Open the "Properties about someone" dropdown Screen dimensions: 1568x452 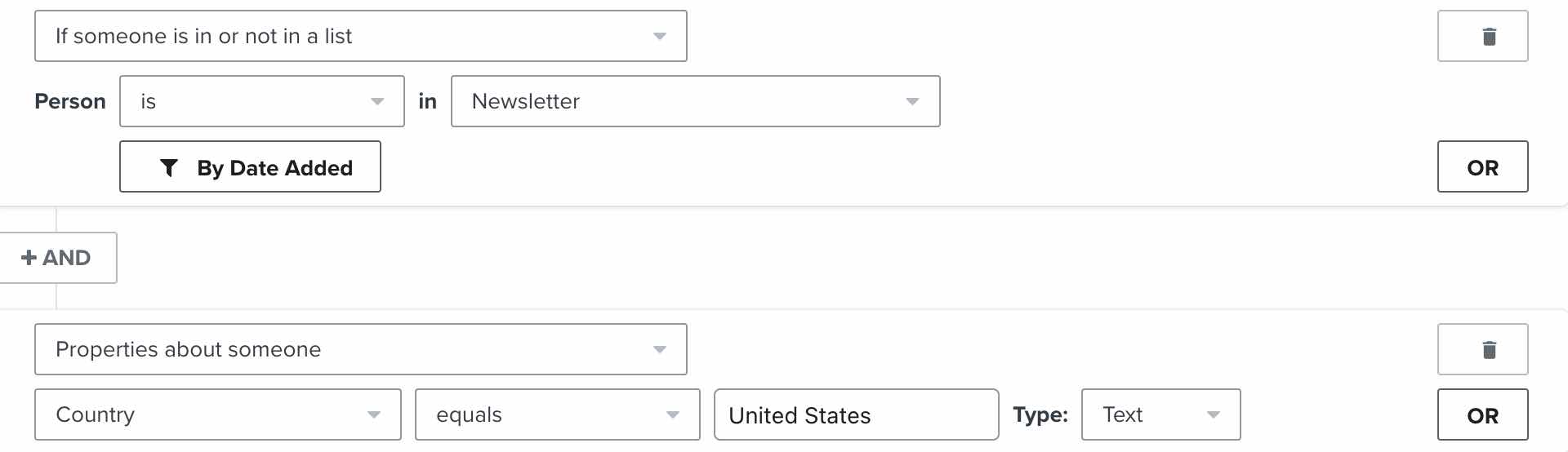coord(360,349)
